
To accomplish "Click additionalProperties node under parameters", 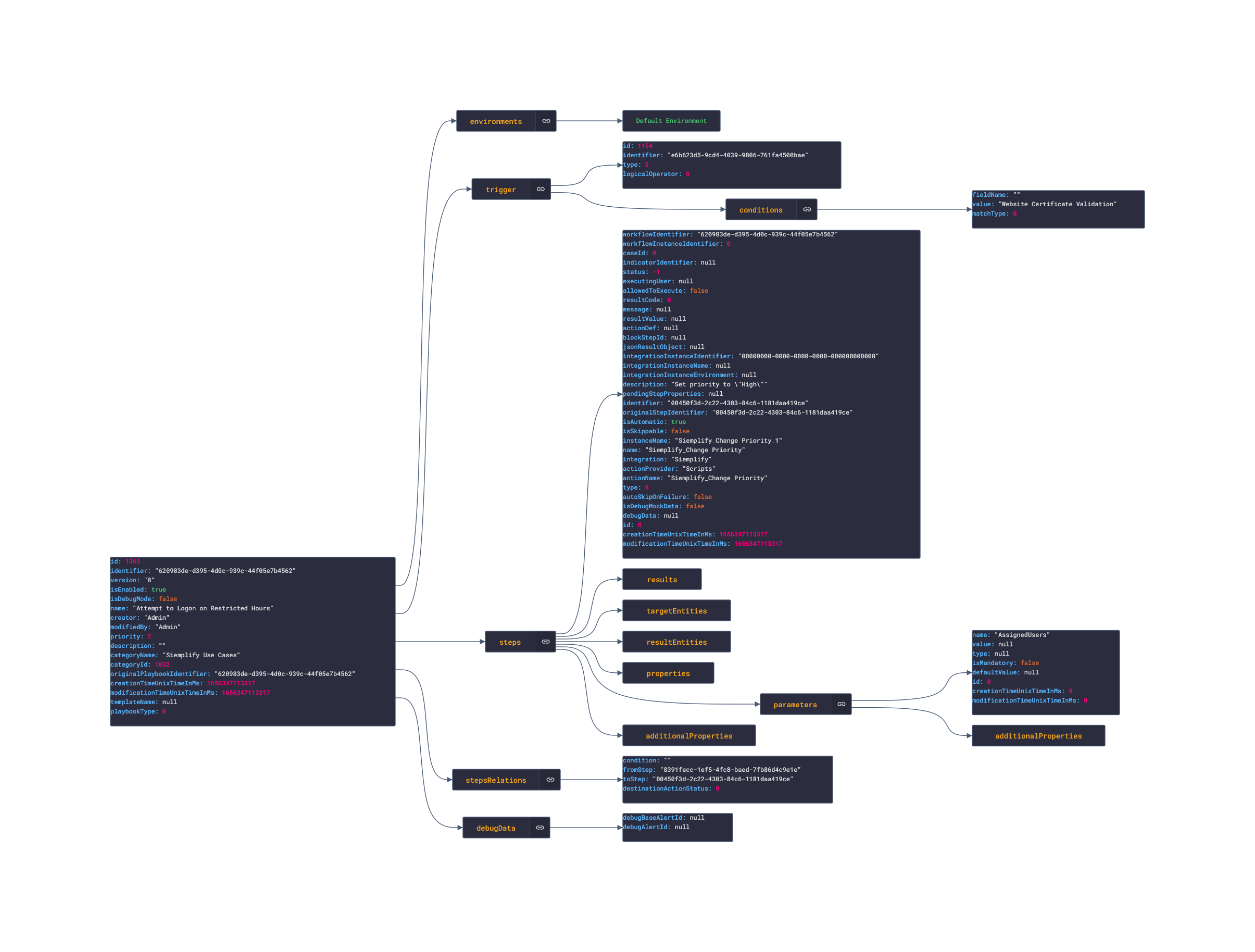I will point(1038,735).
